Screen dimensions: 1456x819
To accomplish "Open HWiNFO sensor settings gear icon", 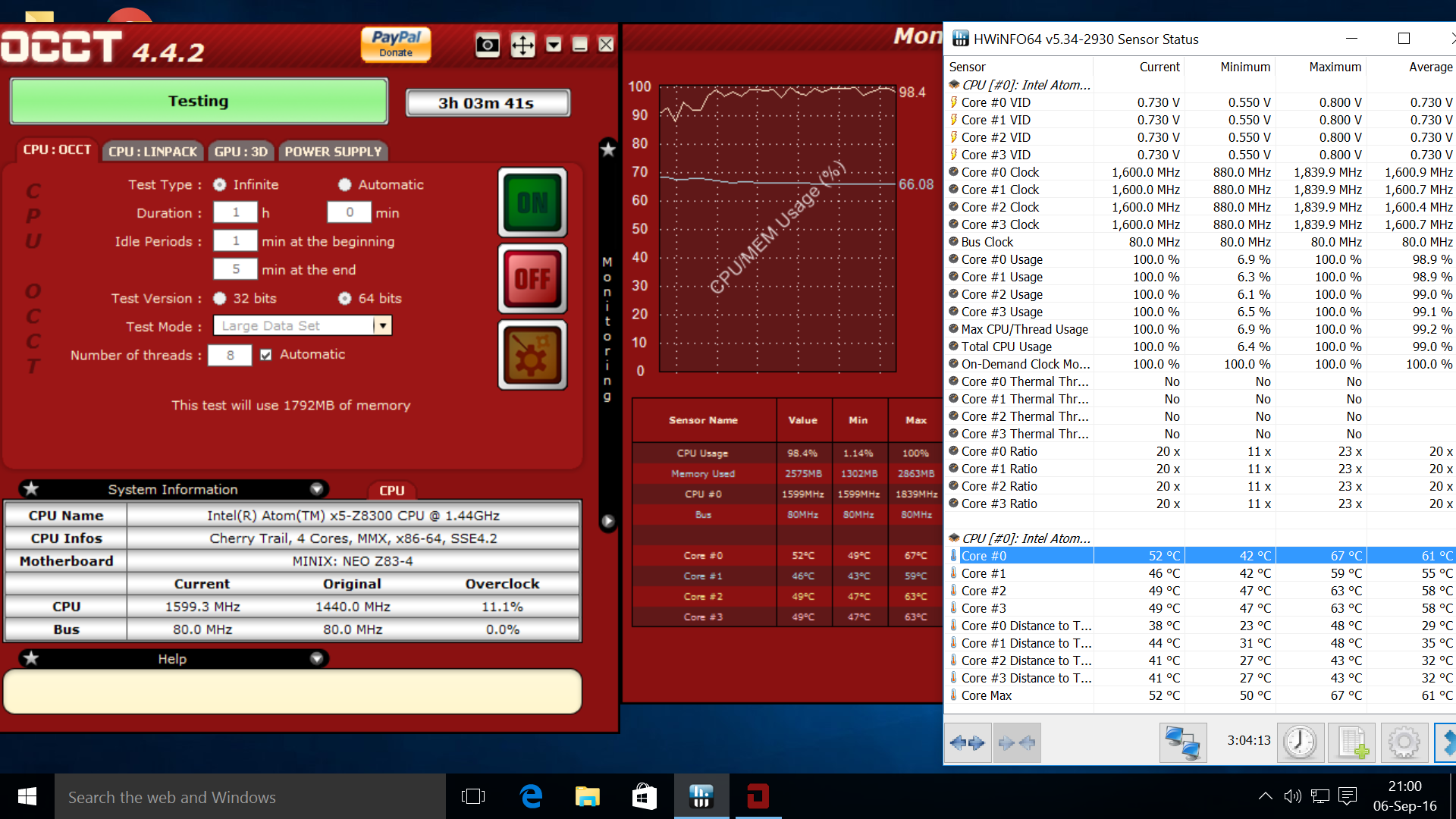I will click(x=1404, y=742).
